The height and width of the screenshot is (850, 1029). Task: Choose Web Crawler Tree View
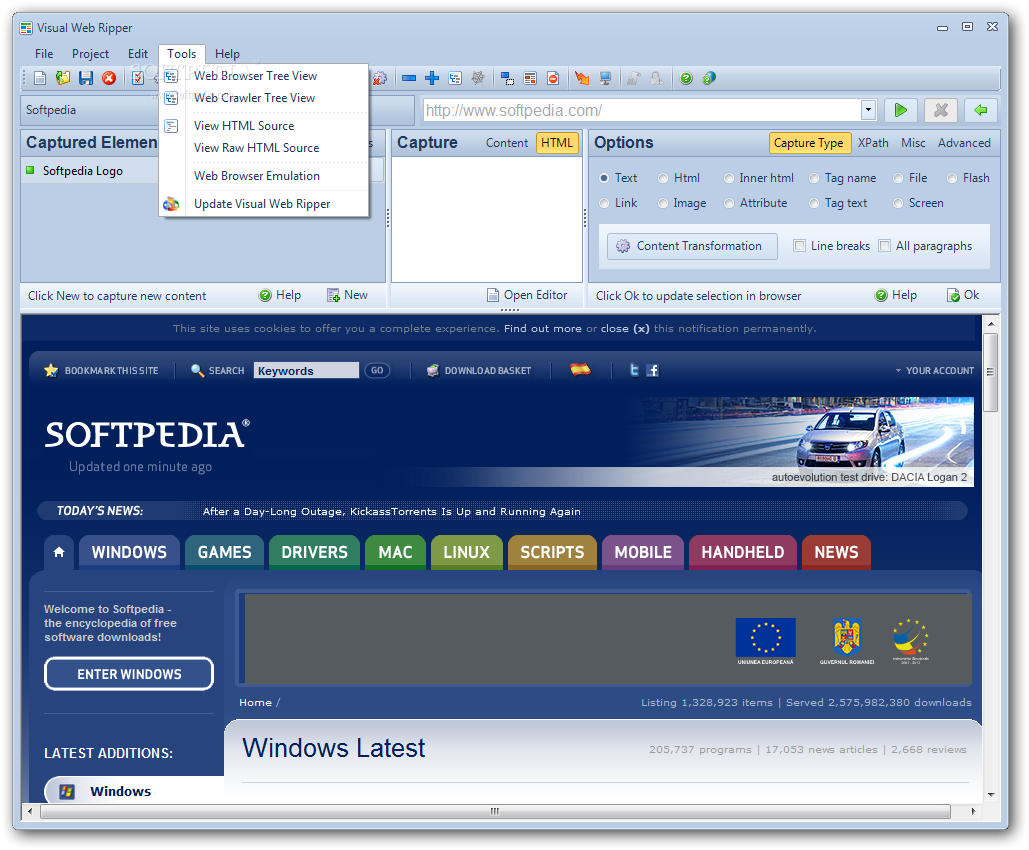254,98
